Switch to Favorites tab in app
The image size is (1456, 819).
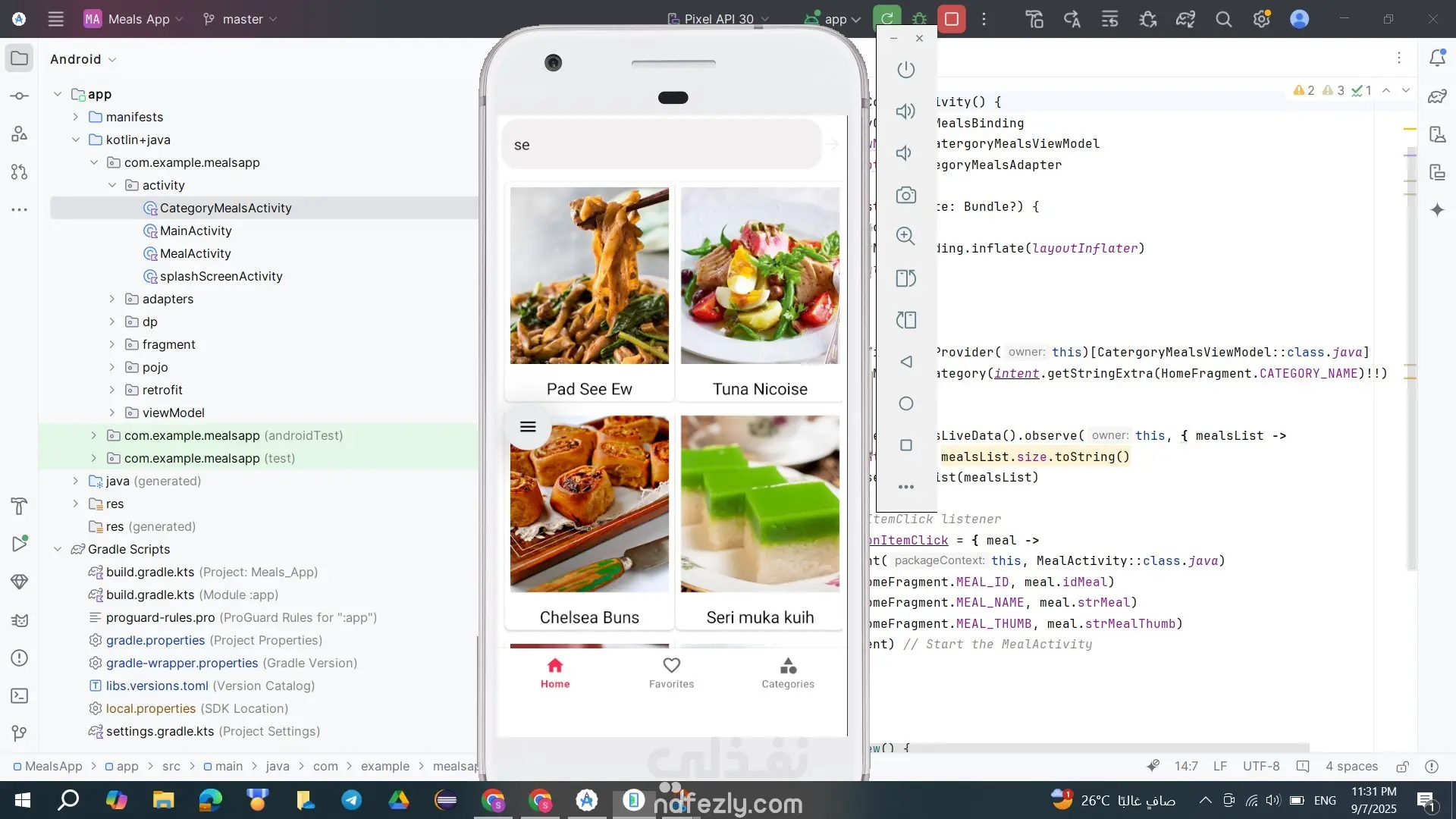671,672
